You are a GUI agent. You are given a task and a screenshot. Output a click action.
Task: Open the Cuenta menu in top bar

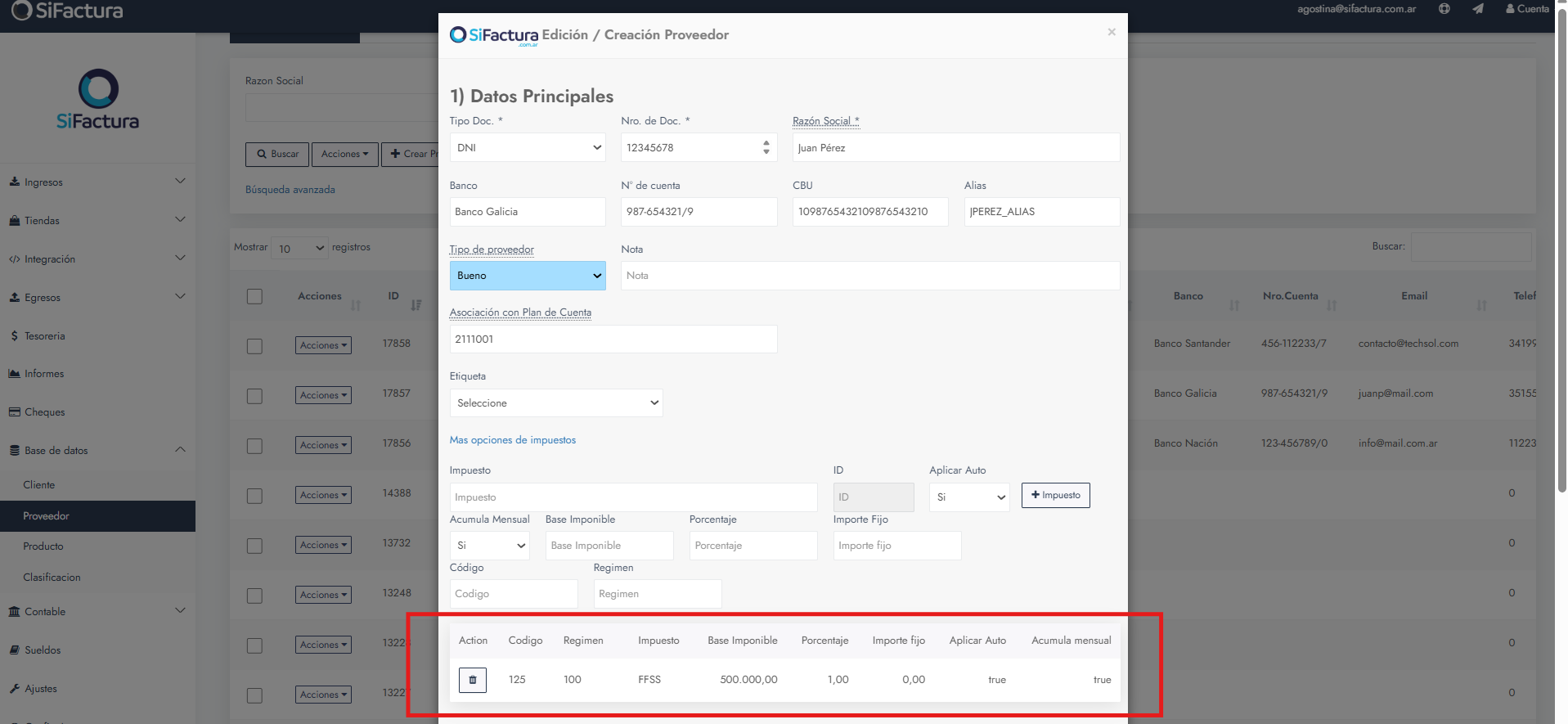[x=1527, y=9]
